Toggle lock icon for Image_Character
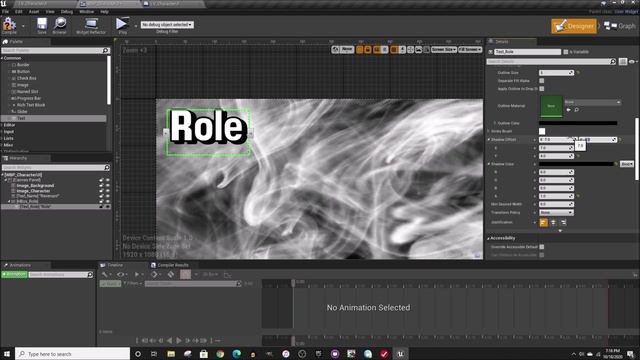The height and width of the screenshot is (360, 640). coord(101,191)
